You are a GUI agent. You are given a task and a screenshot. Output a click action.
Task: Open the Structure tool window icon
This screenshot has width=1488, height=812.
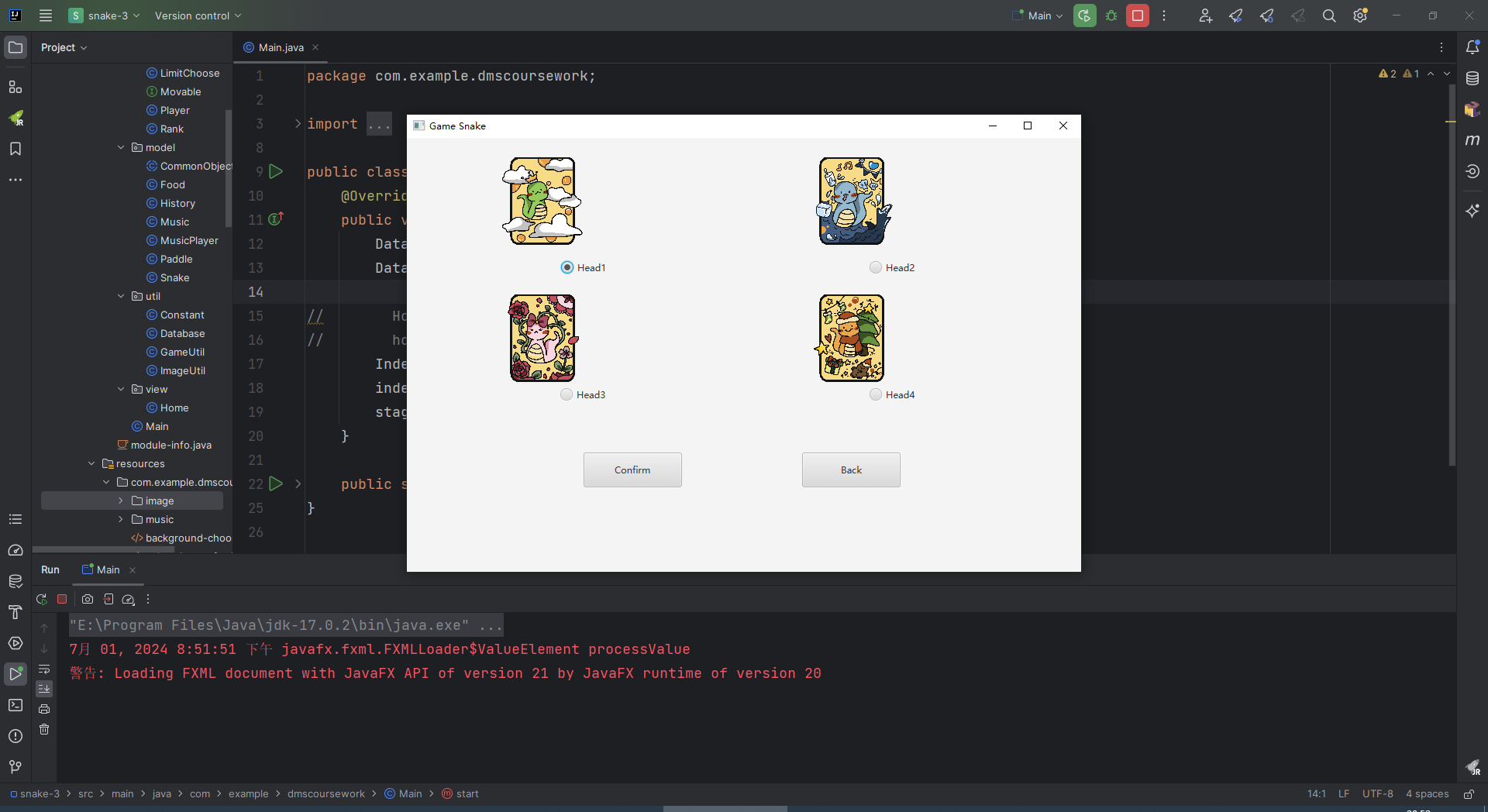pos(15,87)
